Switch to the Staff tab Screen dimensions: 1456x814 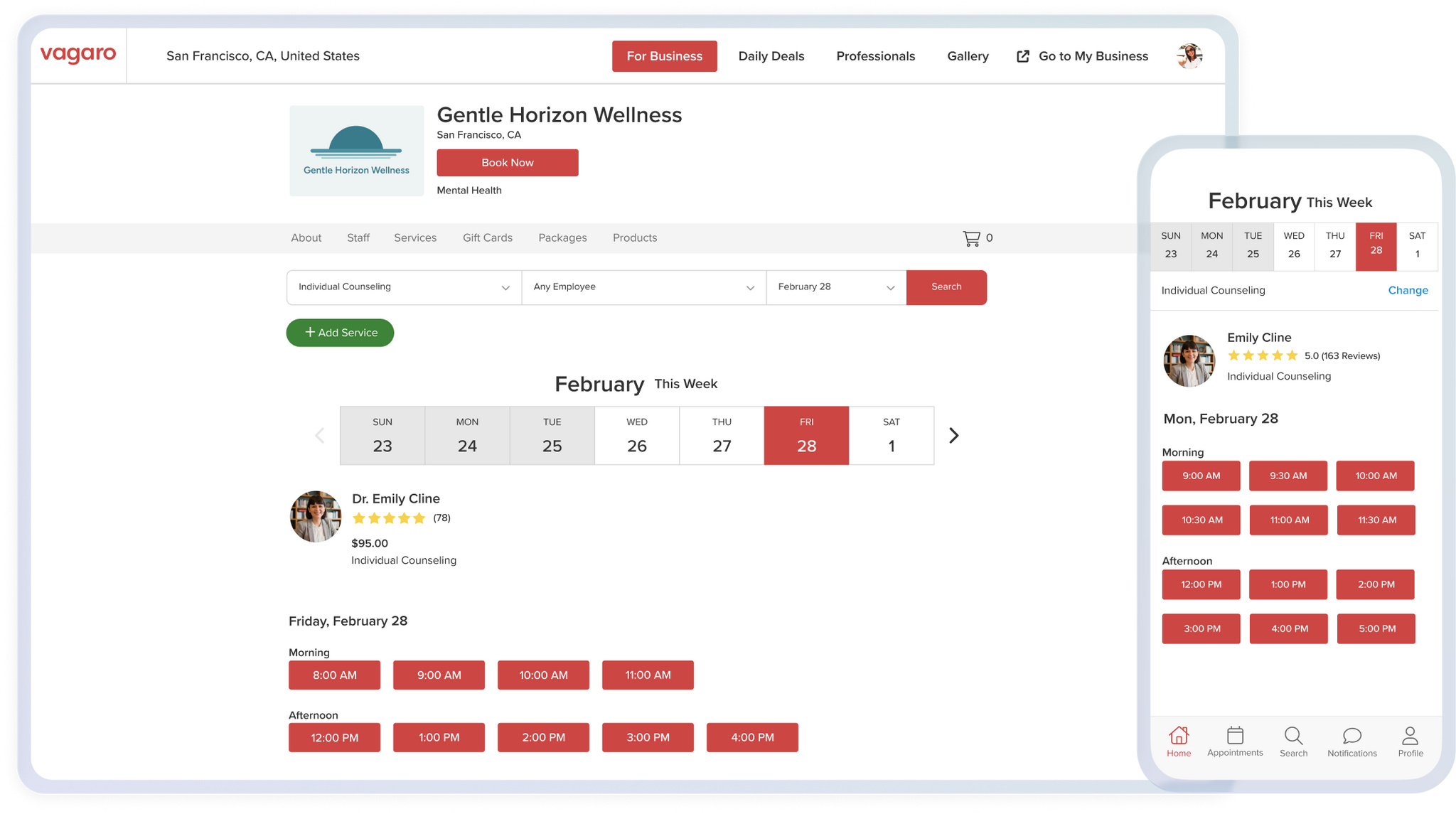[x=358, y=238]
